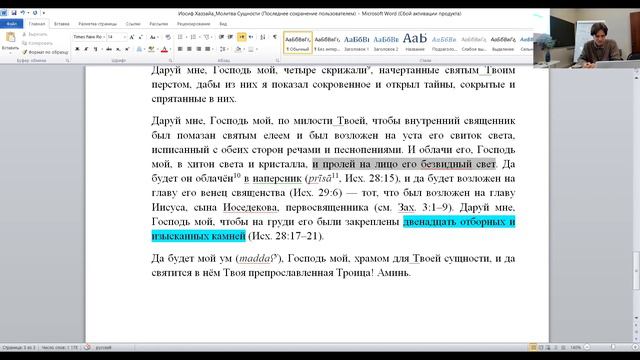Justify the paragraph text
This screenshot has height=360, width=640.
point(207,49)
